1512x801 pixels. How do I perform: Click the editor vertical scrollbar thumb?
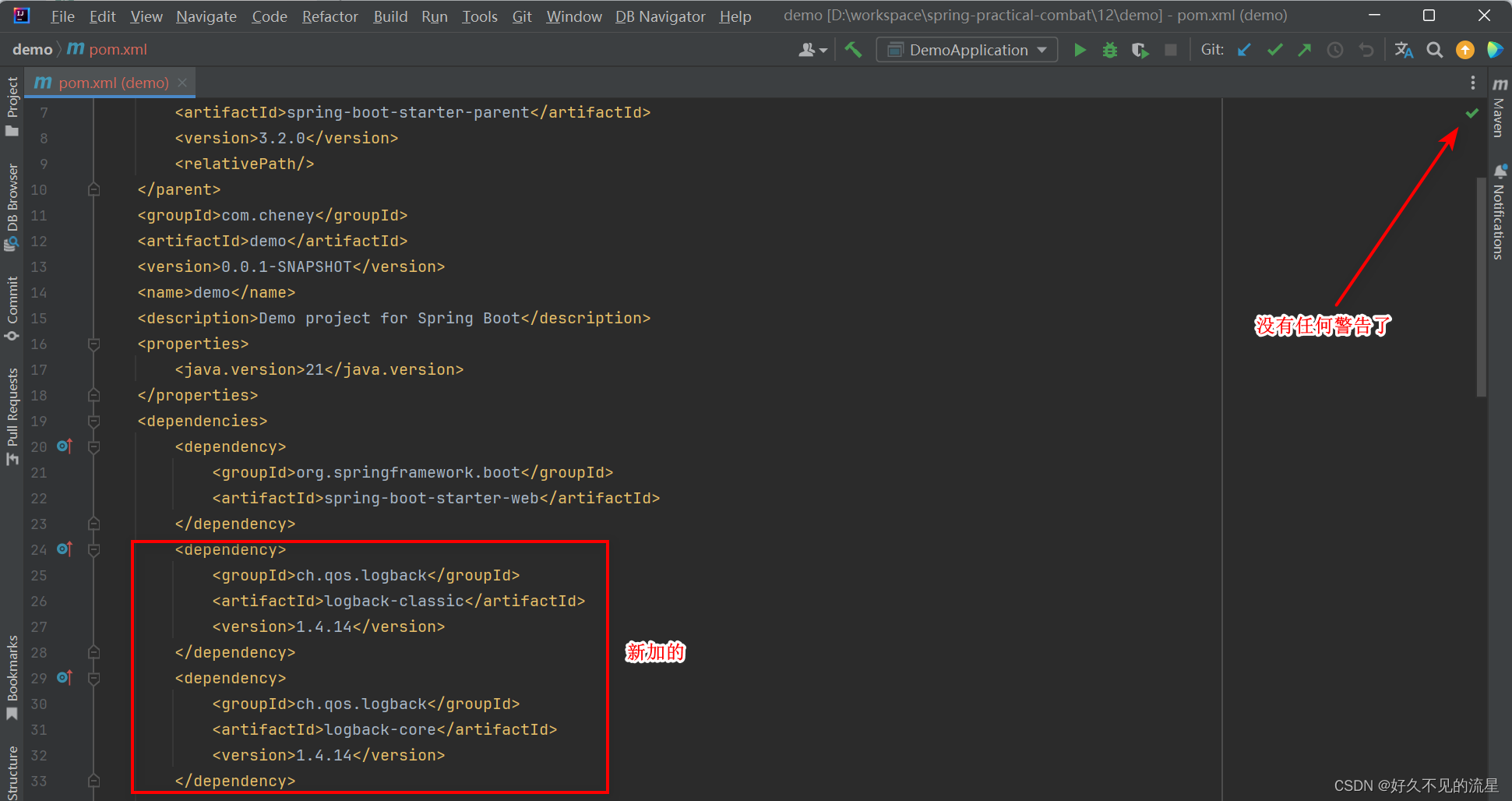(x=1482, y=287)
